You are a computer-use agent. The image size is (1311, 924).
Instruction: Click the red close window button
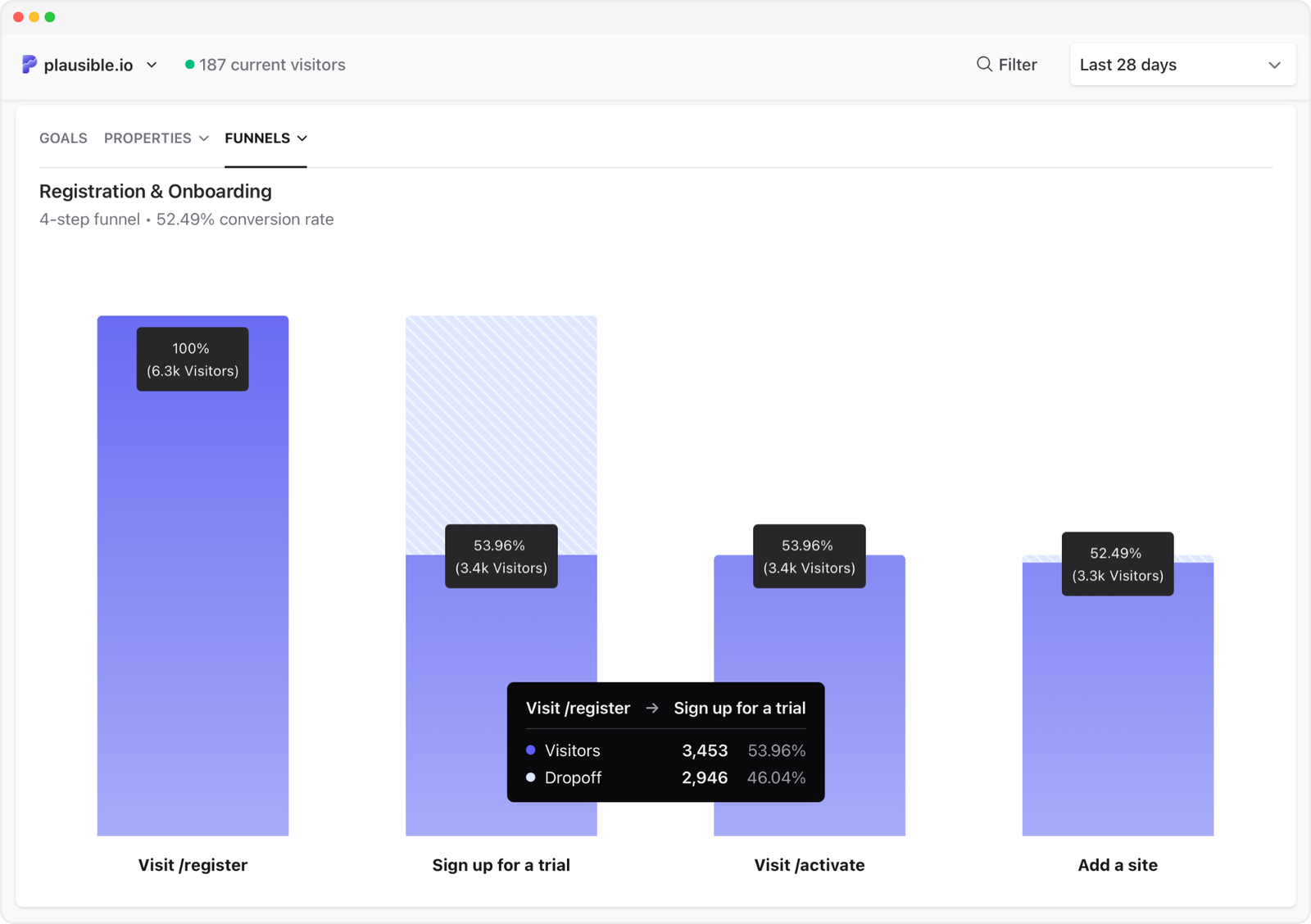tap(18, 17)
